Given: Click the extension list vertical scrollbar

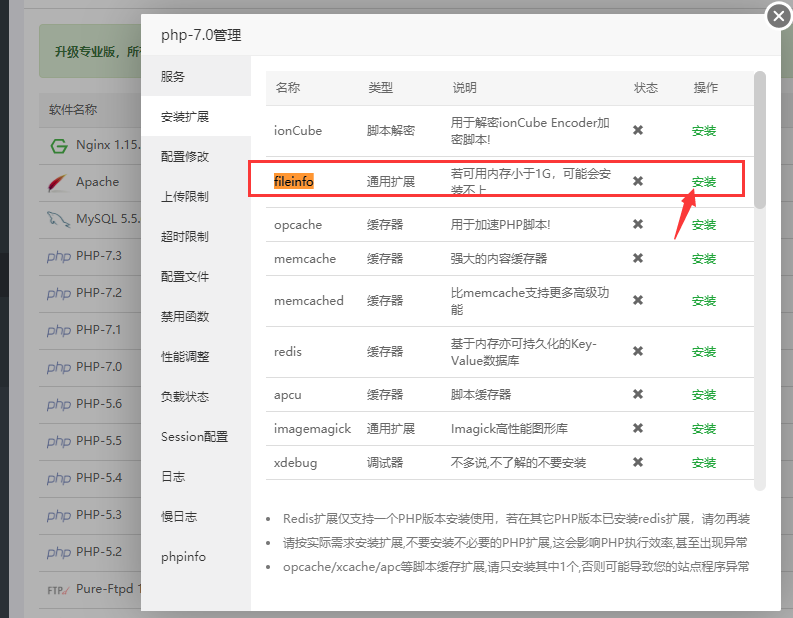Looking at the screenshot, I should pyautogui.click(x=760, y=140).
